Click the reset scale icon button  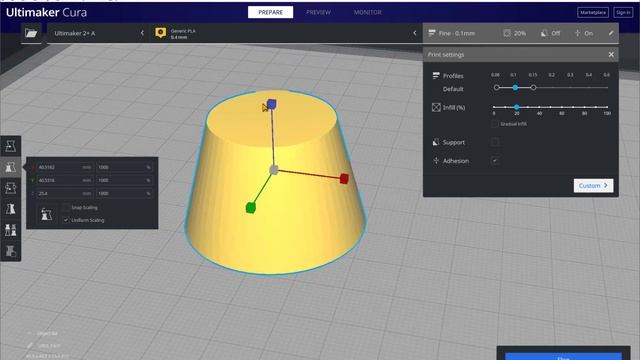pyautogui.click(x=47, y=214)
